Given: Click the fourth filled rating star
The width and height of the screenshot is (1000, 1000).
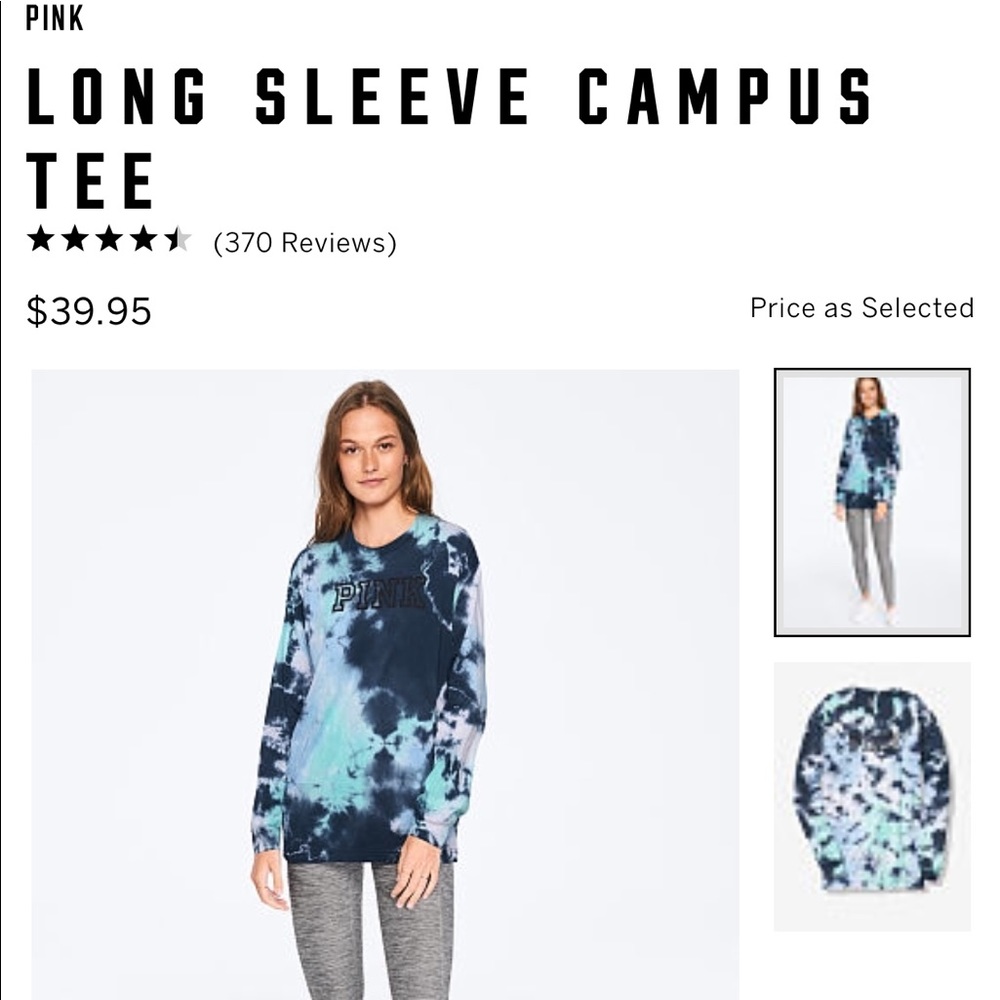Looking at the screenshot, I should pos(144,240).
